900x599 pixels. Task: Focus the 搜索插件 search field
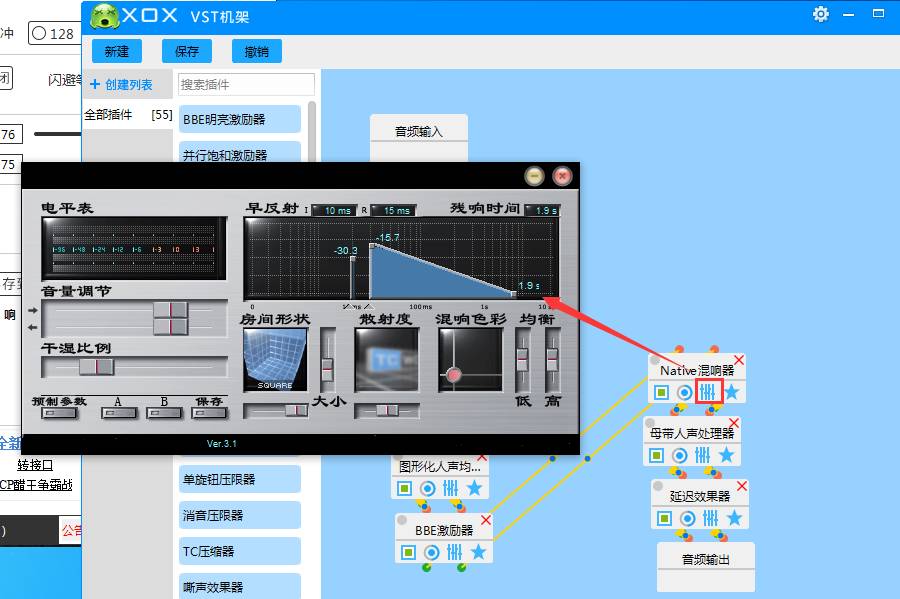(x=246, y=84)
